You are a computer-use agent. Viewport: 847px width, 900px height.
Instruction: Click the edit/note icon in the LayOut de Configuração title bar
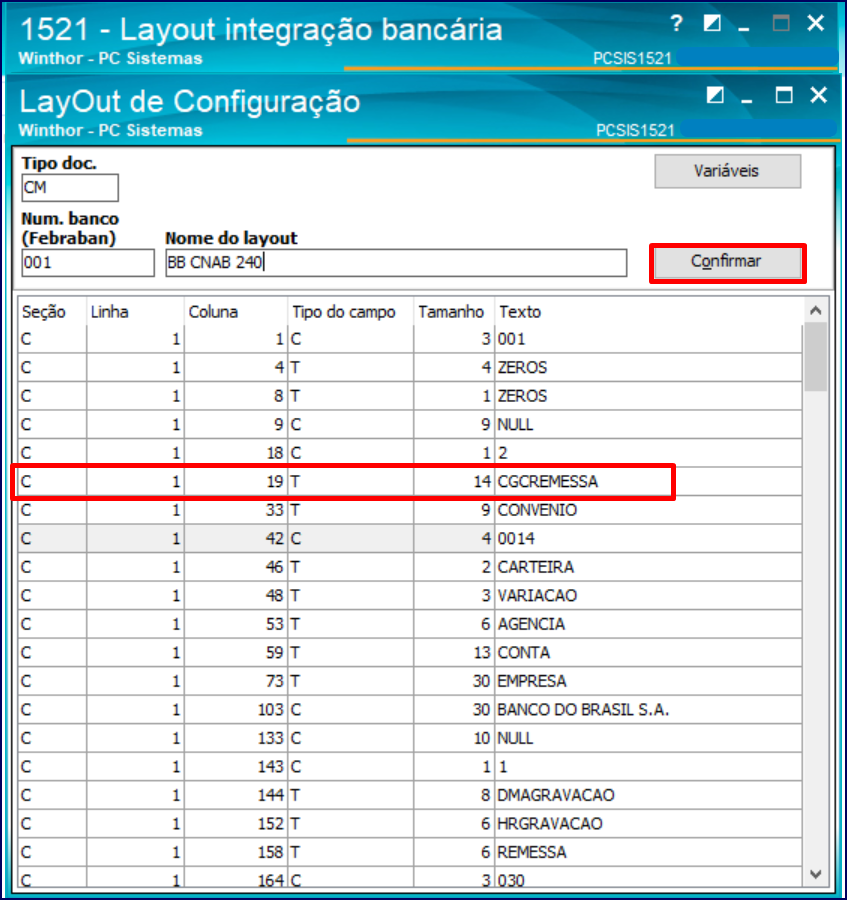pos(715,95)
